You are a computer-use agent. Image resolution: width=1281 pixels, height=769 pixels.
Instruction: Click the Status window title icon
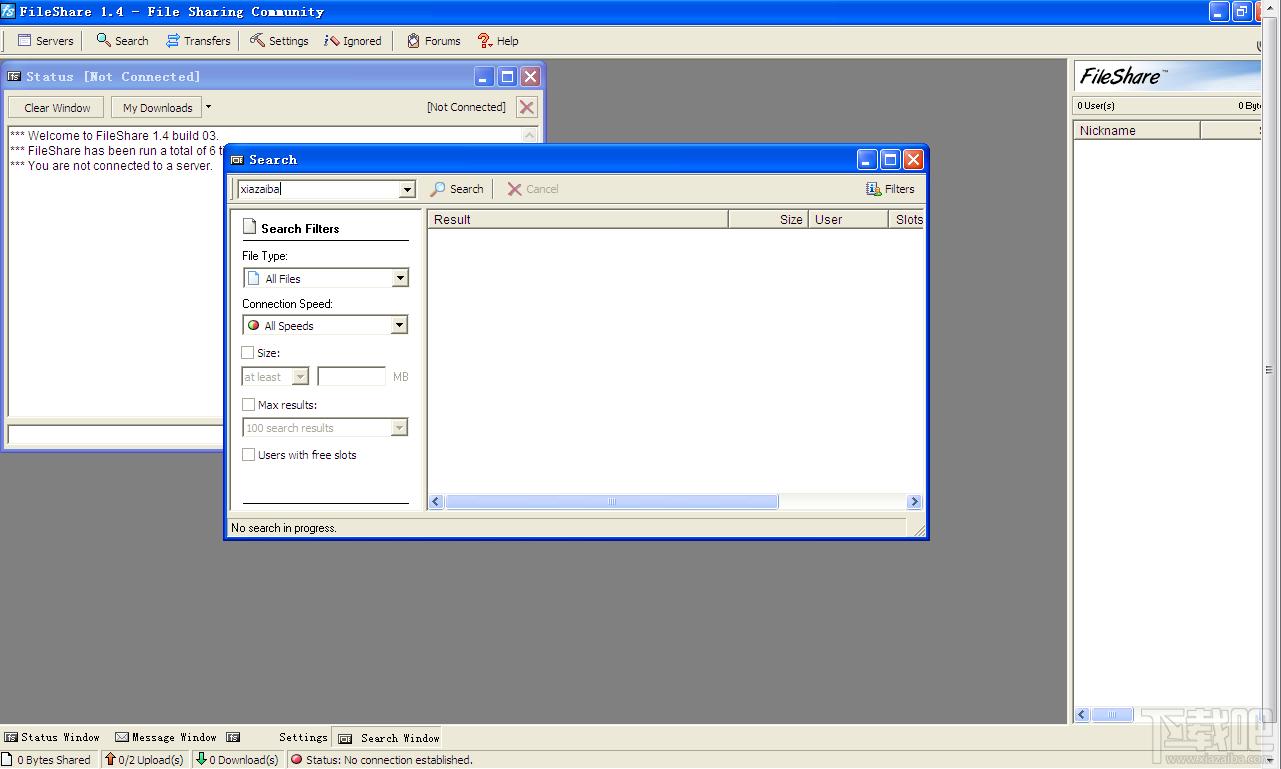click(x=14, y=77)
